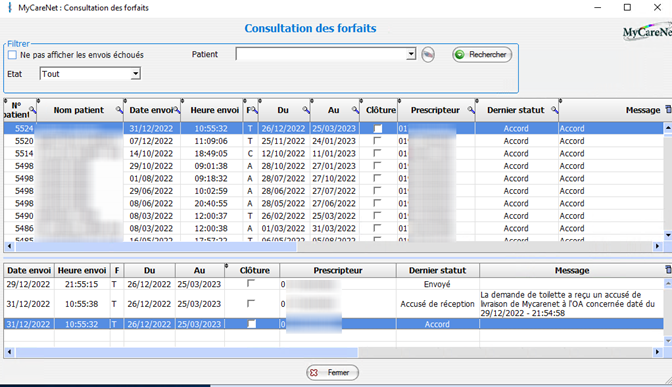Click left arrow of upper horizontal scrollbar
672x387 pixels.
(x=9, y=246)
